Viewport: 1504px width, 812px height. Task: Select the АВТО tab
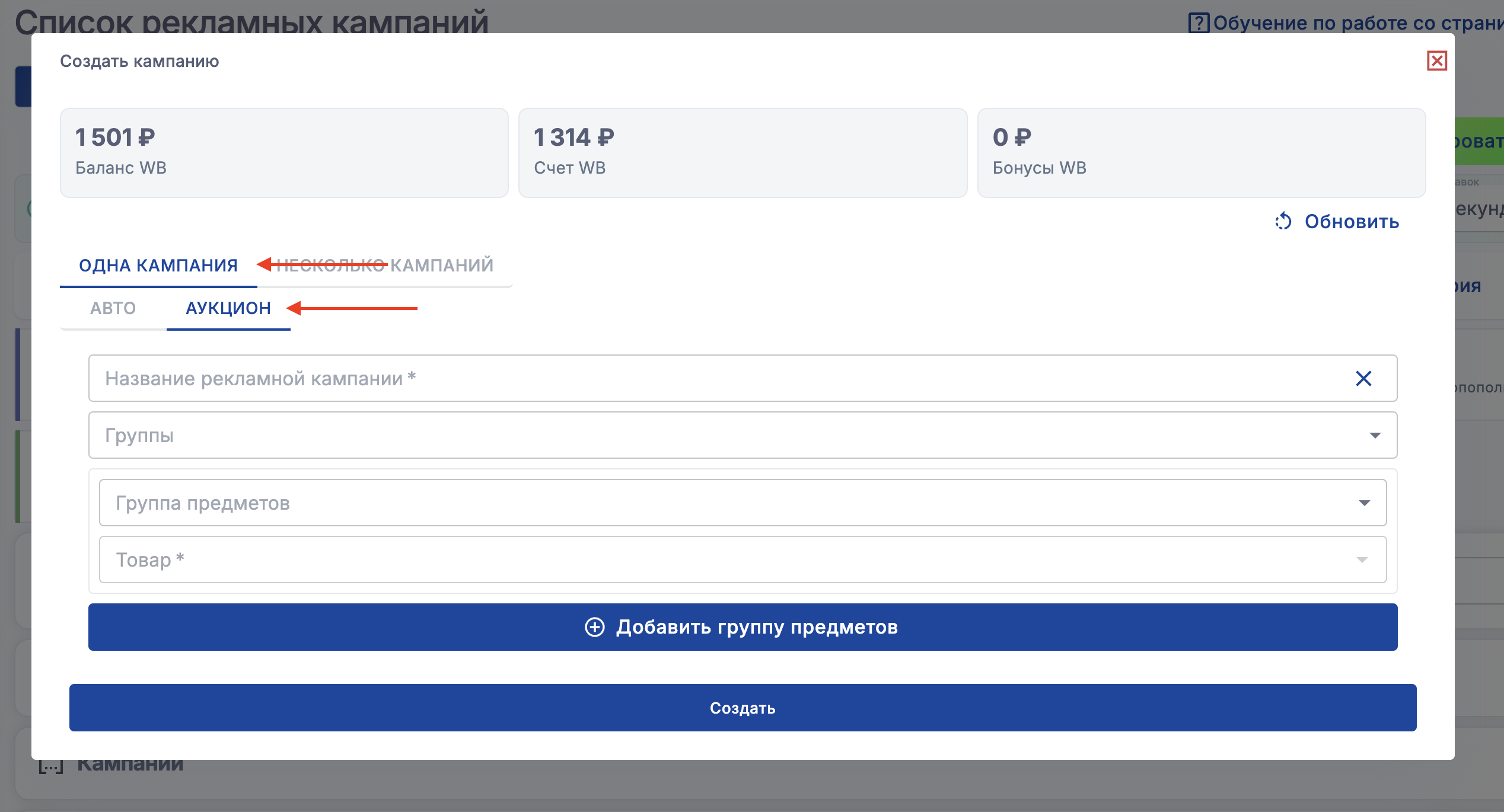[113, 308]
